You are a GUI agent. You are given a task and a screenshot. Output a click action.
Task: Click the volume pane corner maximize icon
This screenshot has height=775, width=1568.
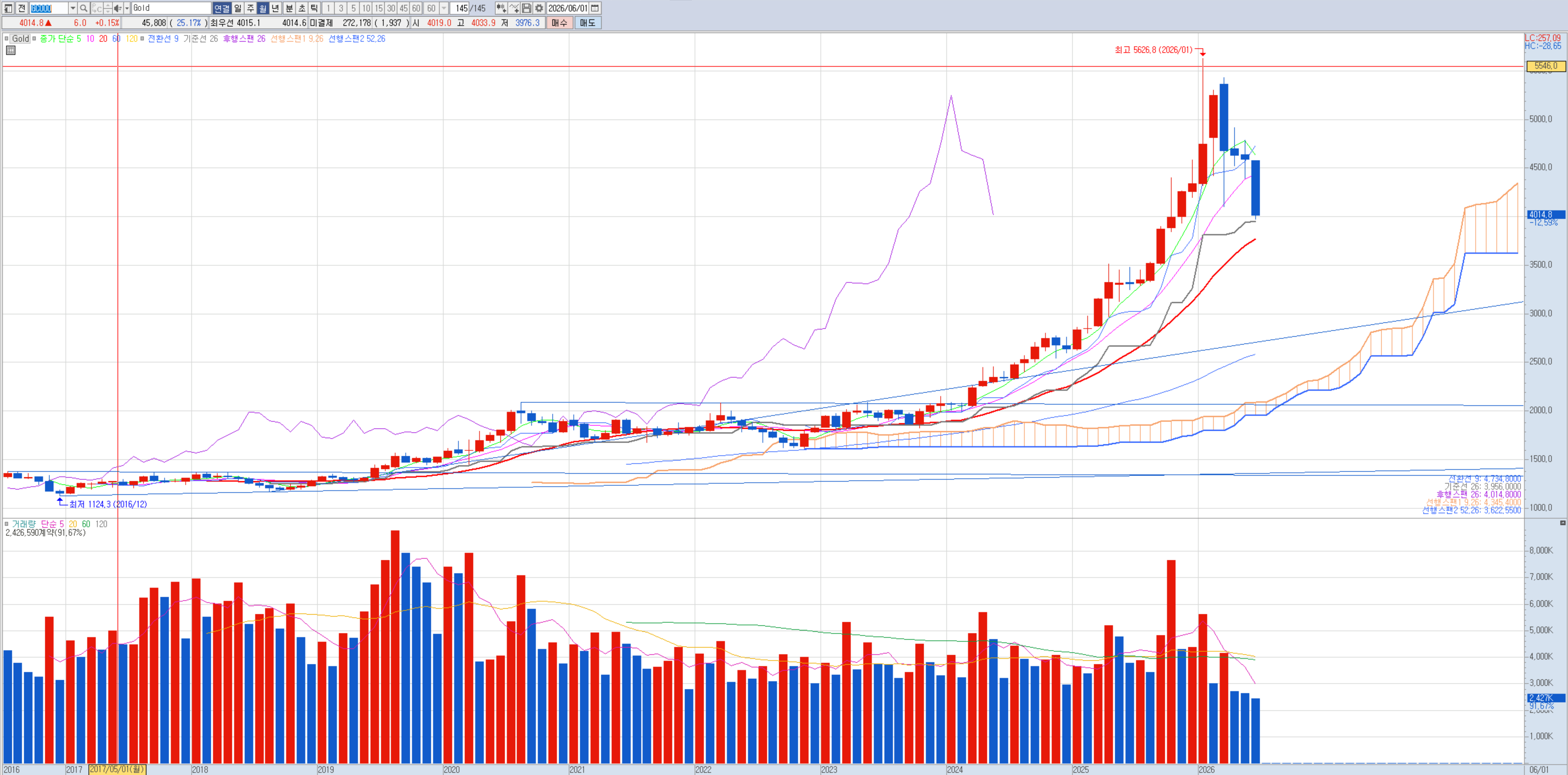pos(1563,523)
